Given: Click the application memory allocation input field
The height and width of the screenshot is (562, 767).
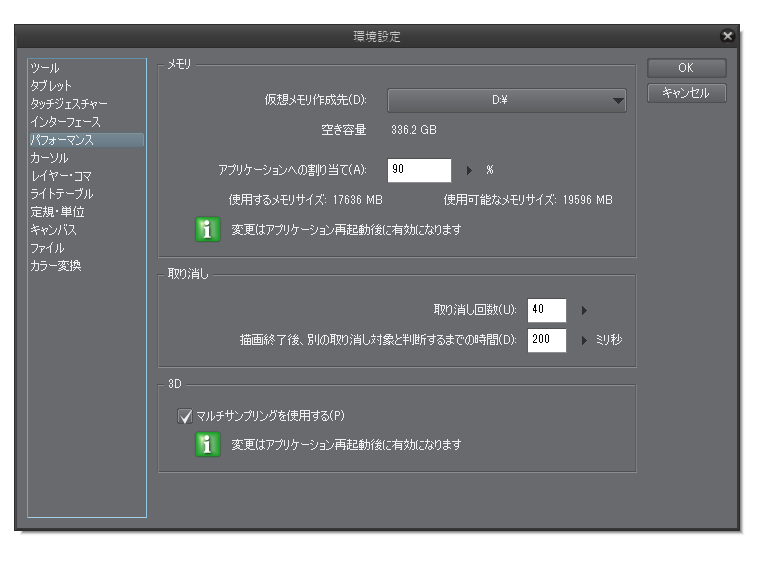Looking at the screenshot, I should pyautogui.click(x=420, y=170).
